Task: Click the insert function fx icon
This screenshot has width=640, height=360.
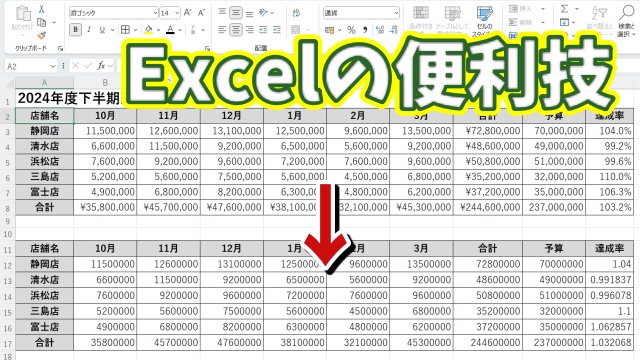Action: (101, 66)
